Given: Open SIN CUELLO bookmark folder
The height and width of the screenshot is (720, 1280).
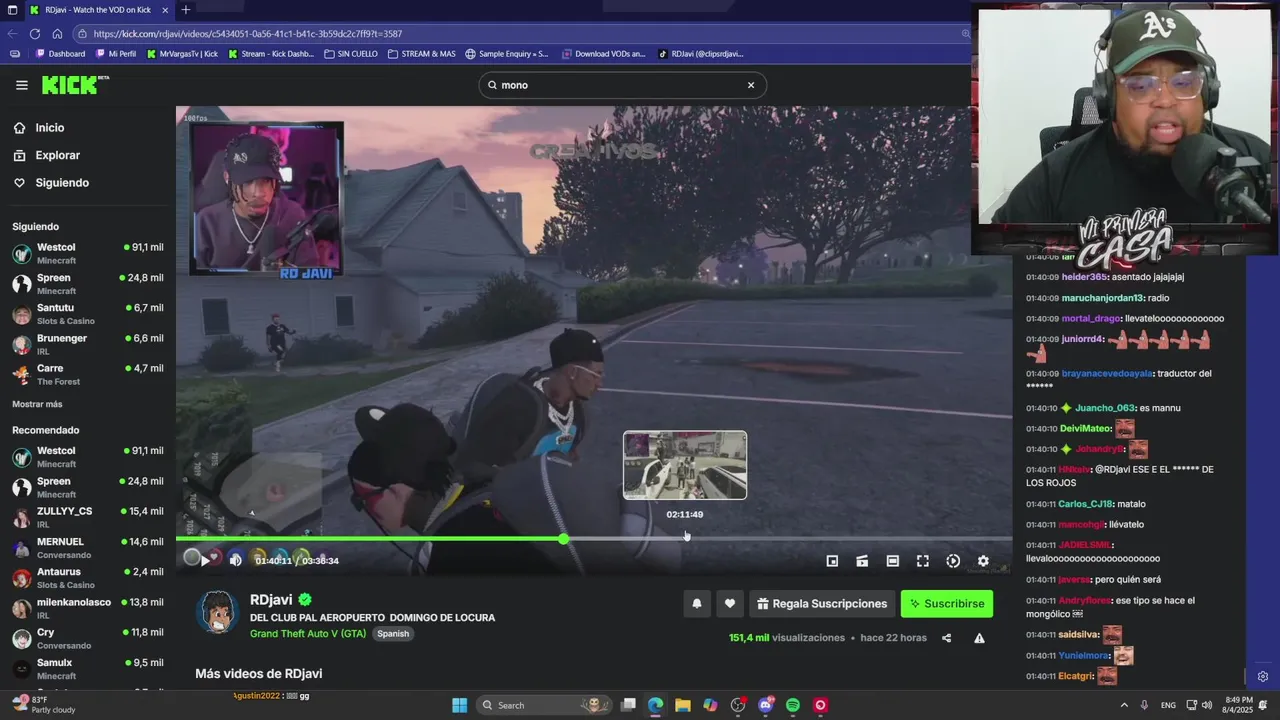Looking at the screenshot, I should click(351, 54).
